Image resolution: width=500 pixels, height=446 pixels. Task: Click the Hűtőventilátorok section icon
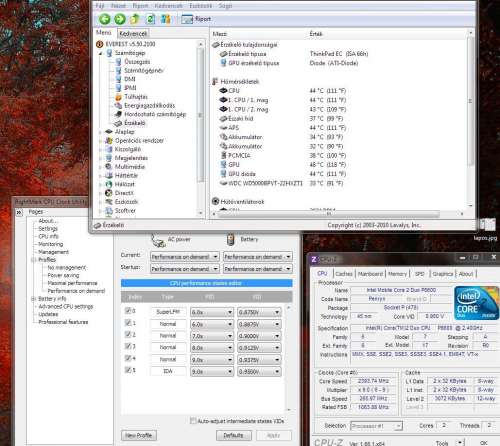[216, 201]
